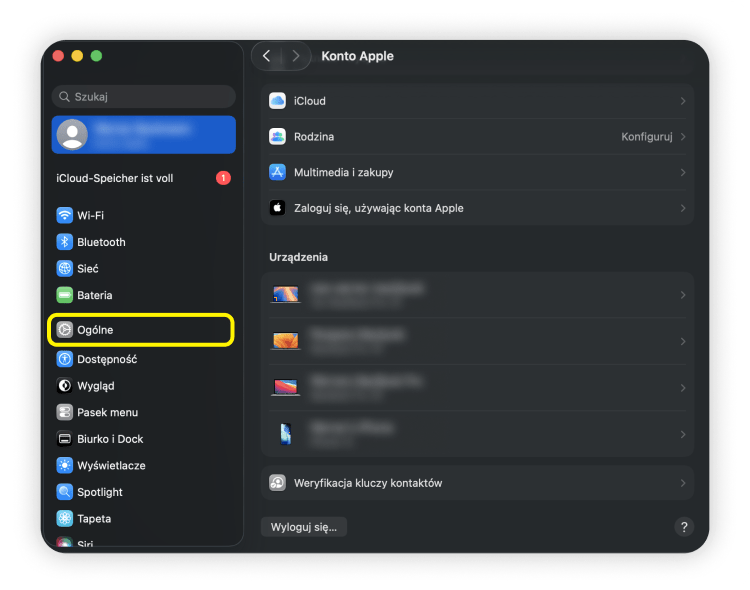Click the Weryfikacja kluczy kontaktów icon
Screen dimensions: 750x590
[x=277, y=483]
